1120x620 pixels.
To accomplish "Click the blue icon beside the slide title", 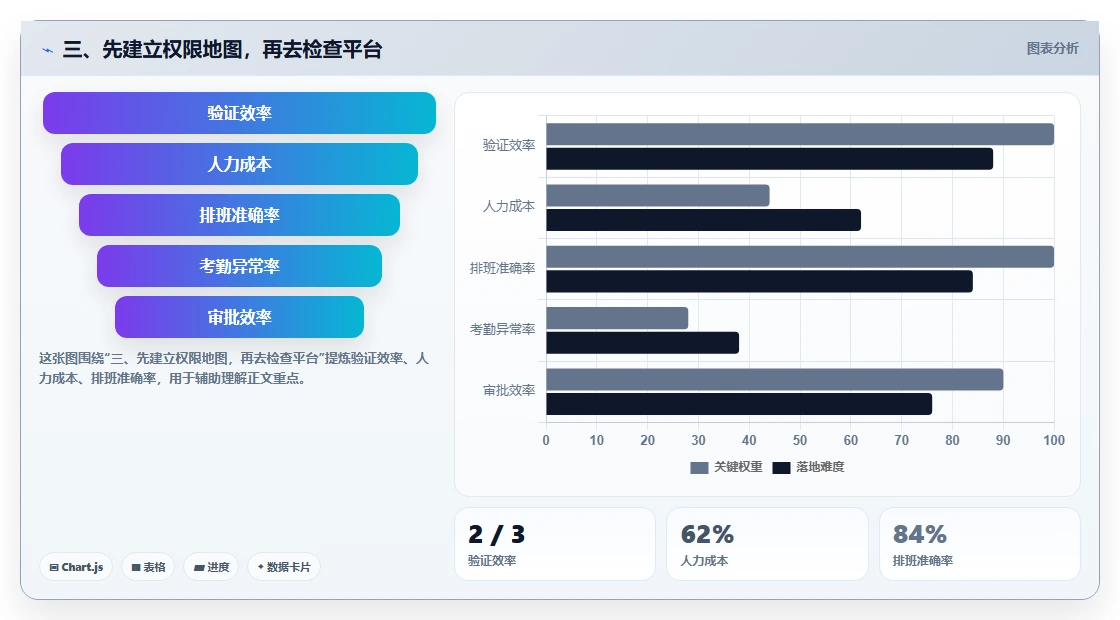I will pos(48,50).
